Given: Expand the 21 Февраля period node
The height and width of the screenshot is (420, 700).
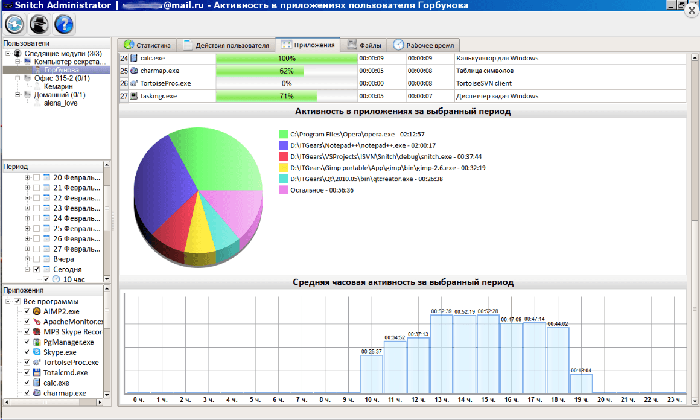Looking at the screenshot, I should click(x=27, y=188).
